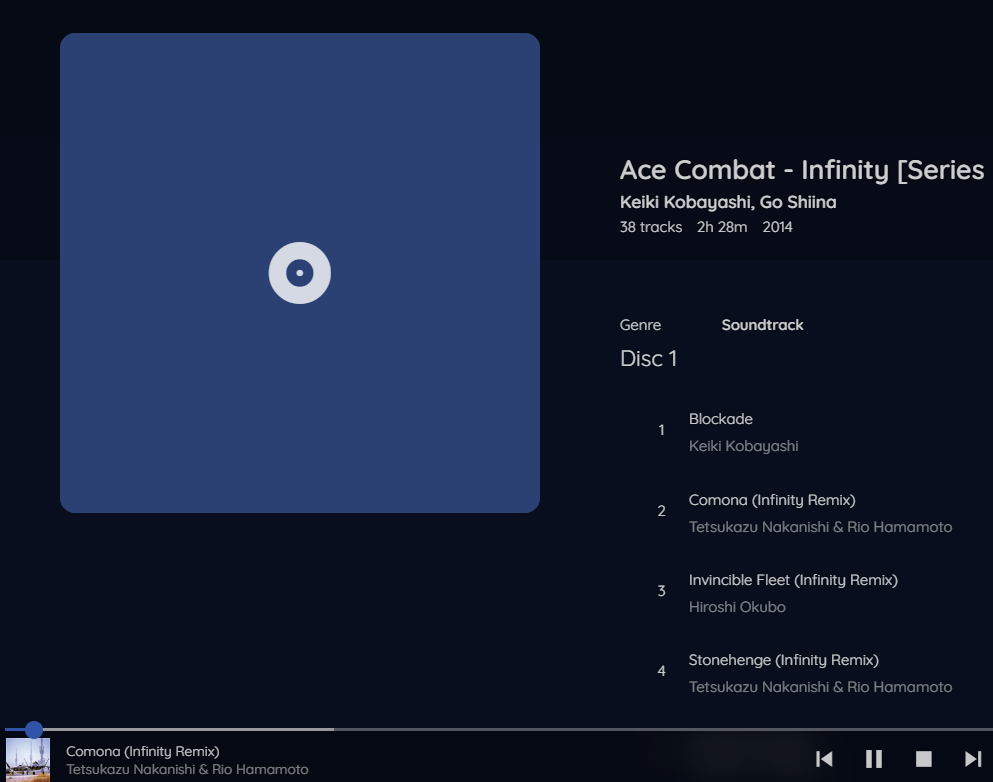Click artist Hiroshi Okubo under Invincible Fleet

click(737, 607)
